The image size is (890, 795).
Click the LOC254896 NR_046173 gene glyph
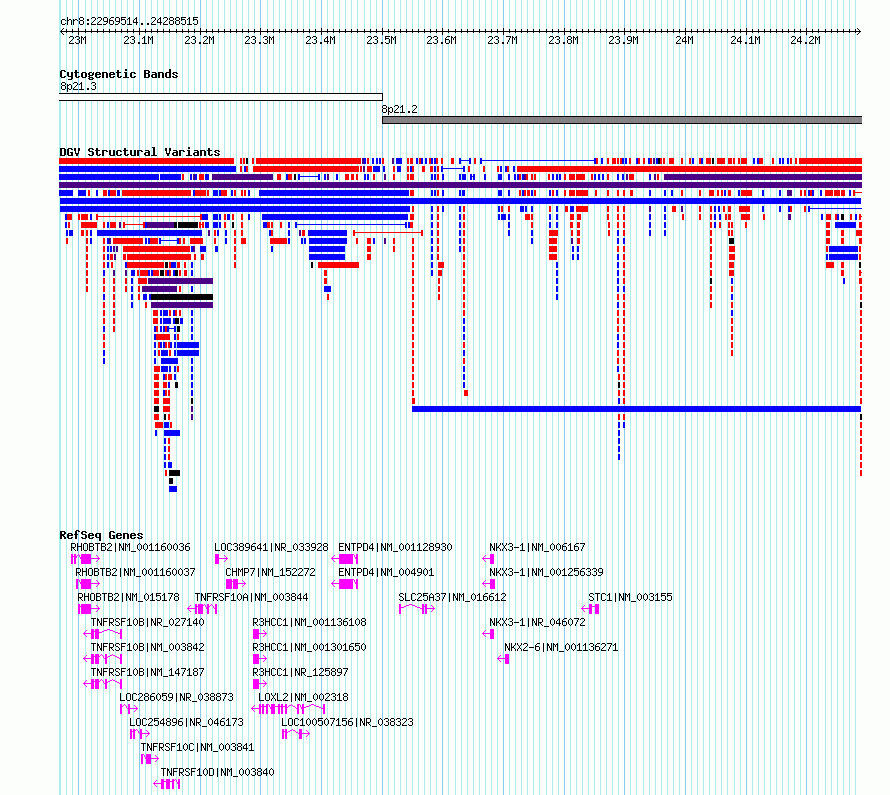[140, 734]
